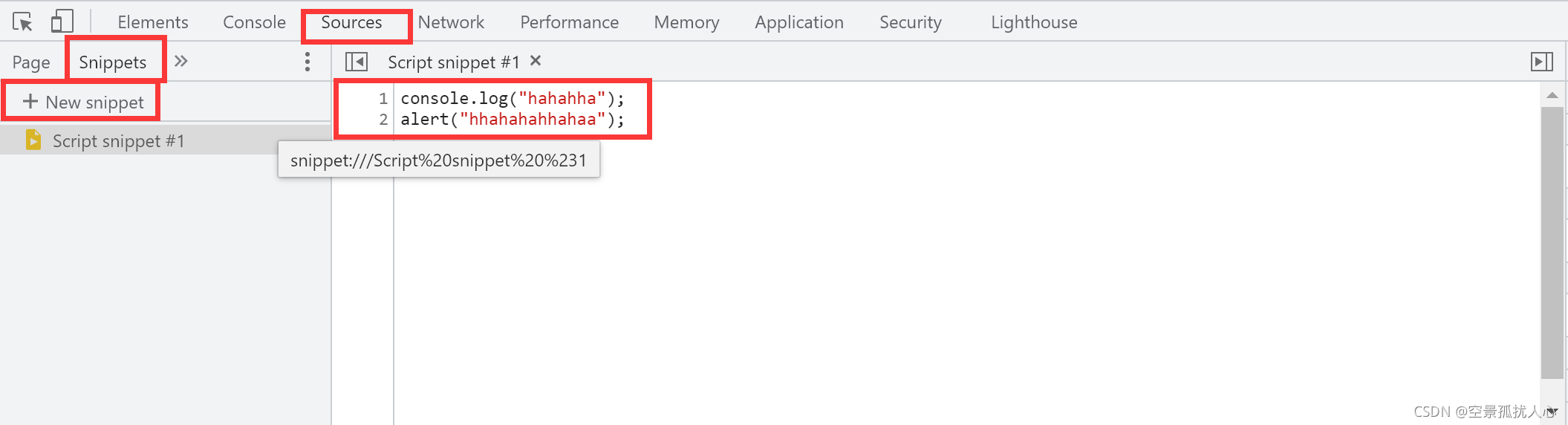Close the Script snippet #1 editor tab

[x=536, y=61]
